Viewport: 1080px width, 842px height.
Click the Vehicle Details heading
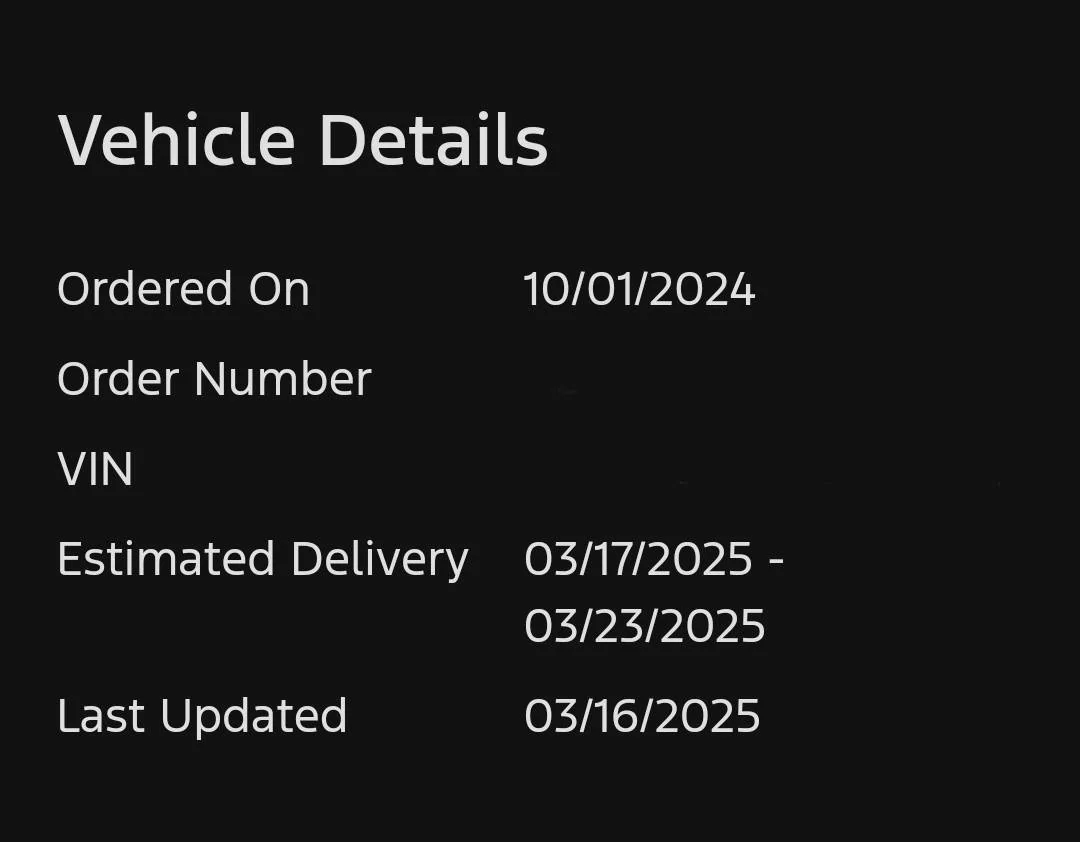(x=303, y=141)
